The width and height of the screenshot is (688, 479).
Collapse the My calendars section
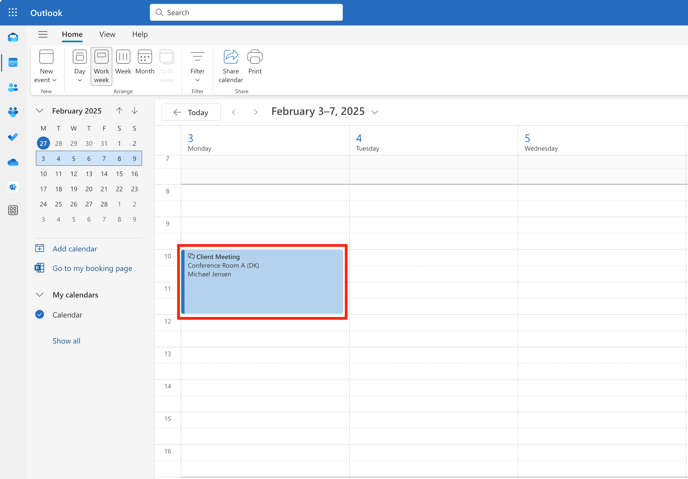click(40, 295)
